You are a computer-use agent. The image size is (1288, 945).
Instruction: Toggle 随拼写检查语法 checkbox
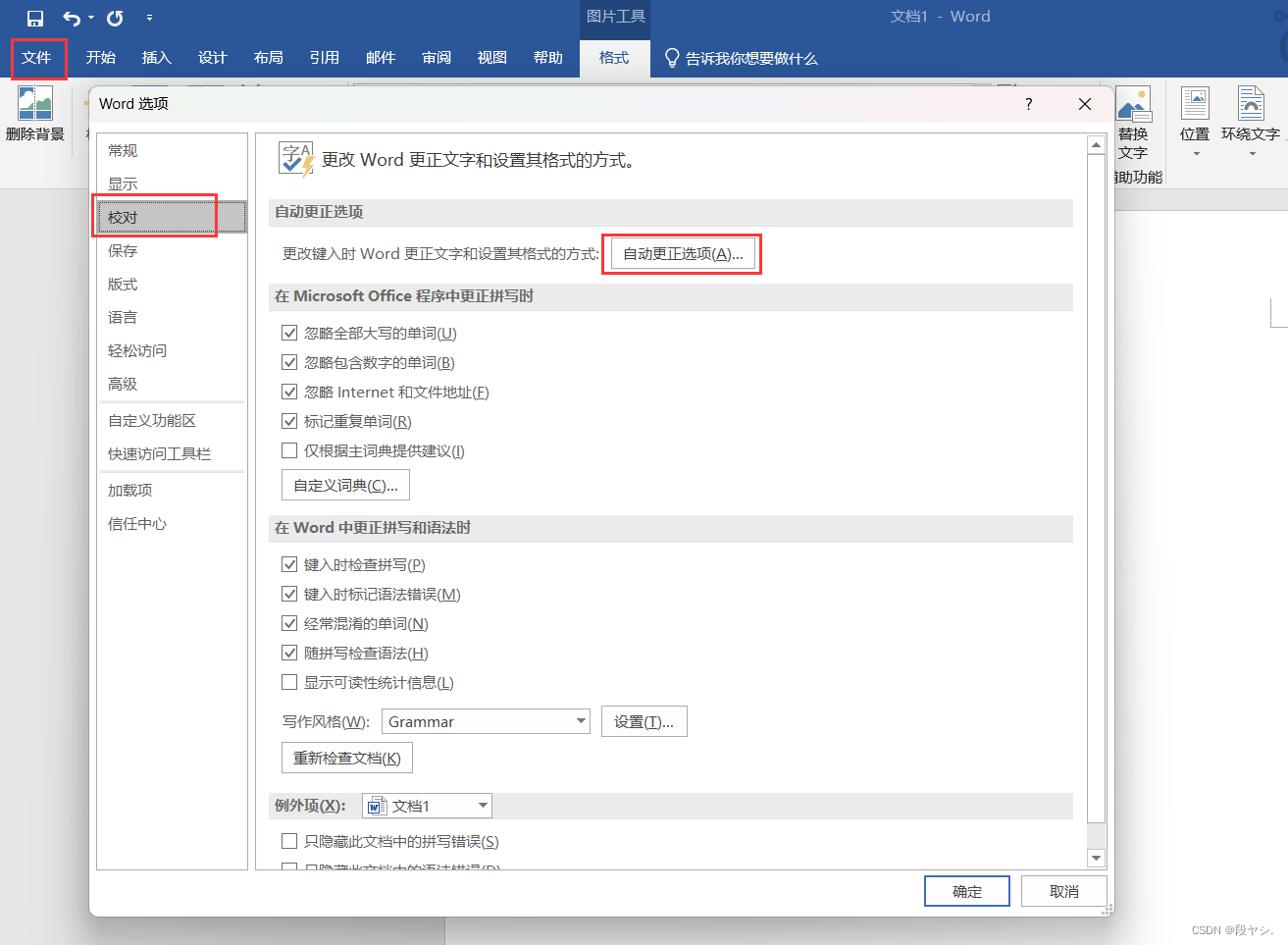click(289, 654)
